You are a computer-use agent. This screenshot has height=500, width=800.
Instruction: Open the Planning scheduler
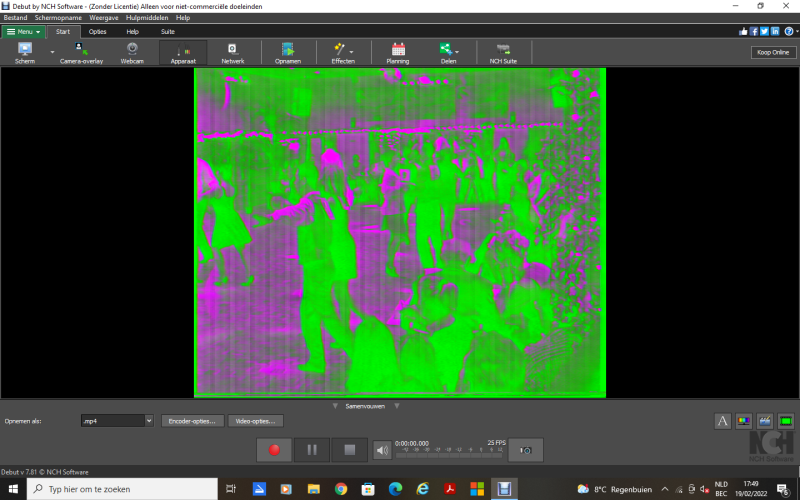click(398, 52)
